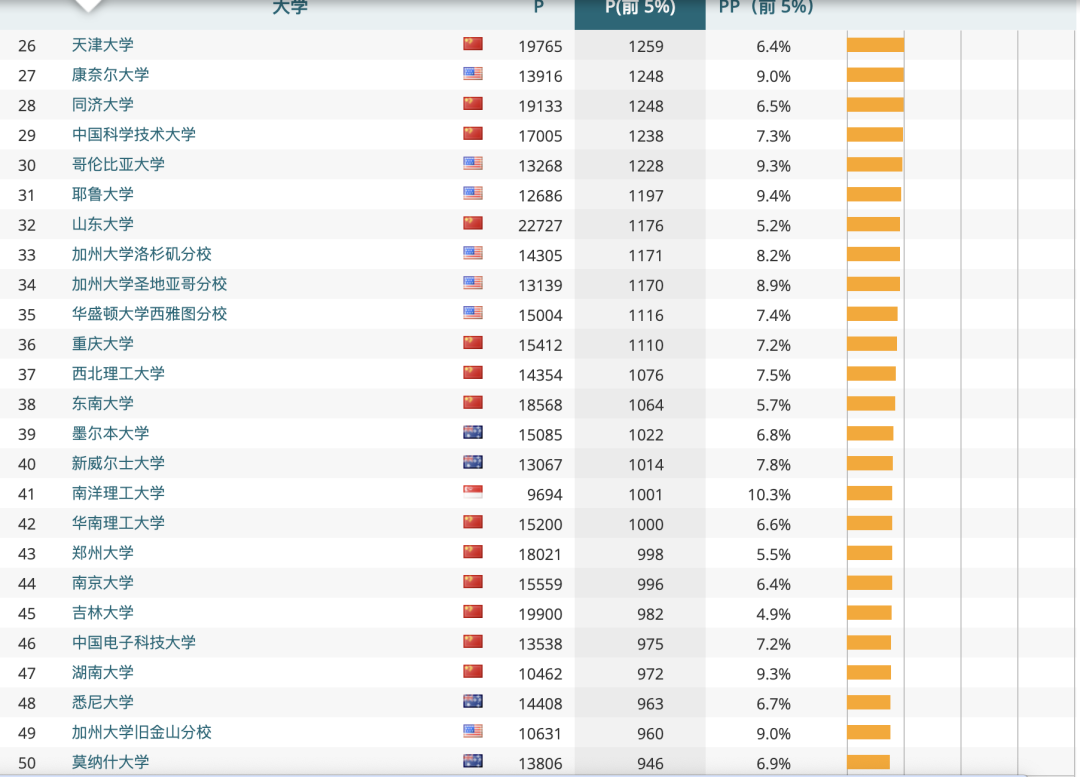This screenshot has height=777, width=1080.
Task: Click the Singapore flag in 南洋理工大学 row
Action: (x=473, y=492)
